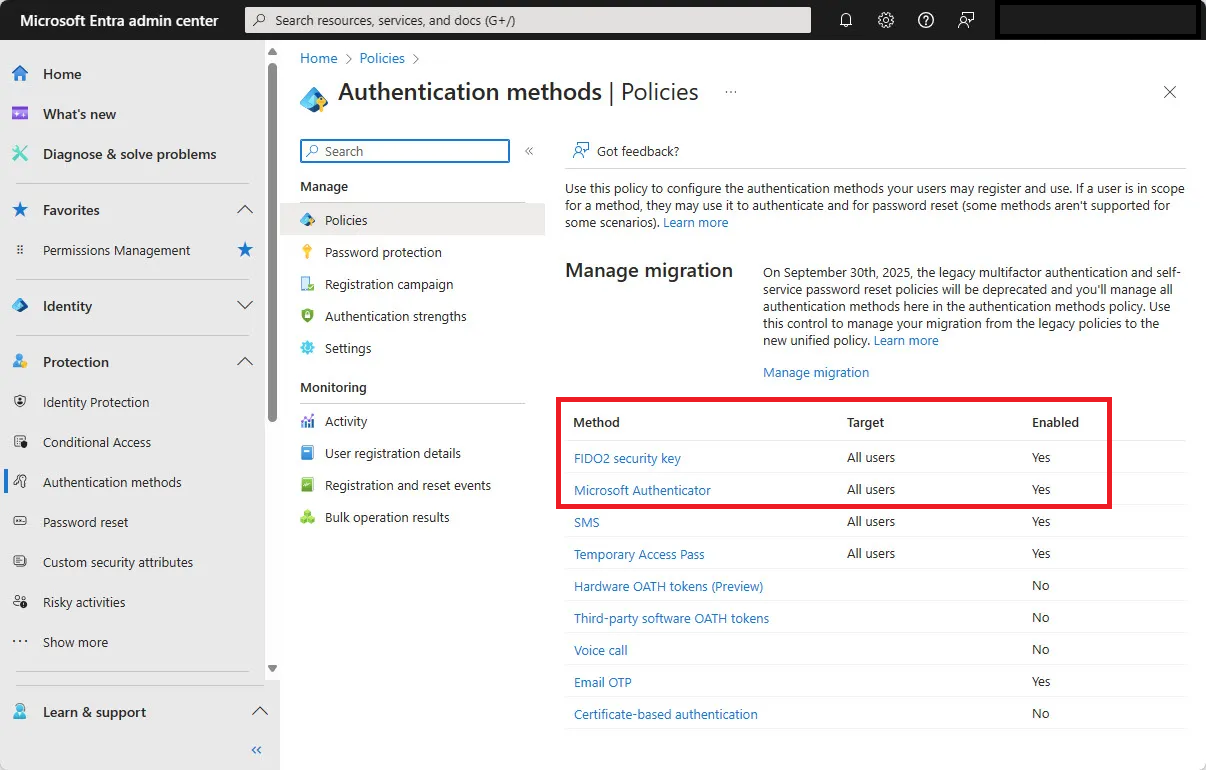Open the Manage migration link
This screenshot has height=770, width=1206.
[x=816, y=373]
